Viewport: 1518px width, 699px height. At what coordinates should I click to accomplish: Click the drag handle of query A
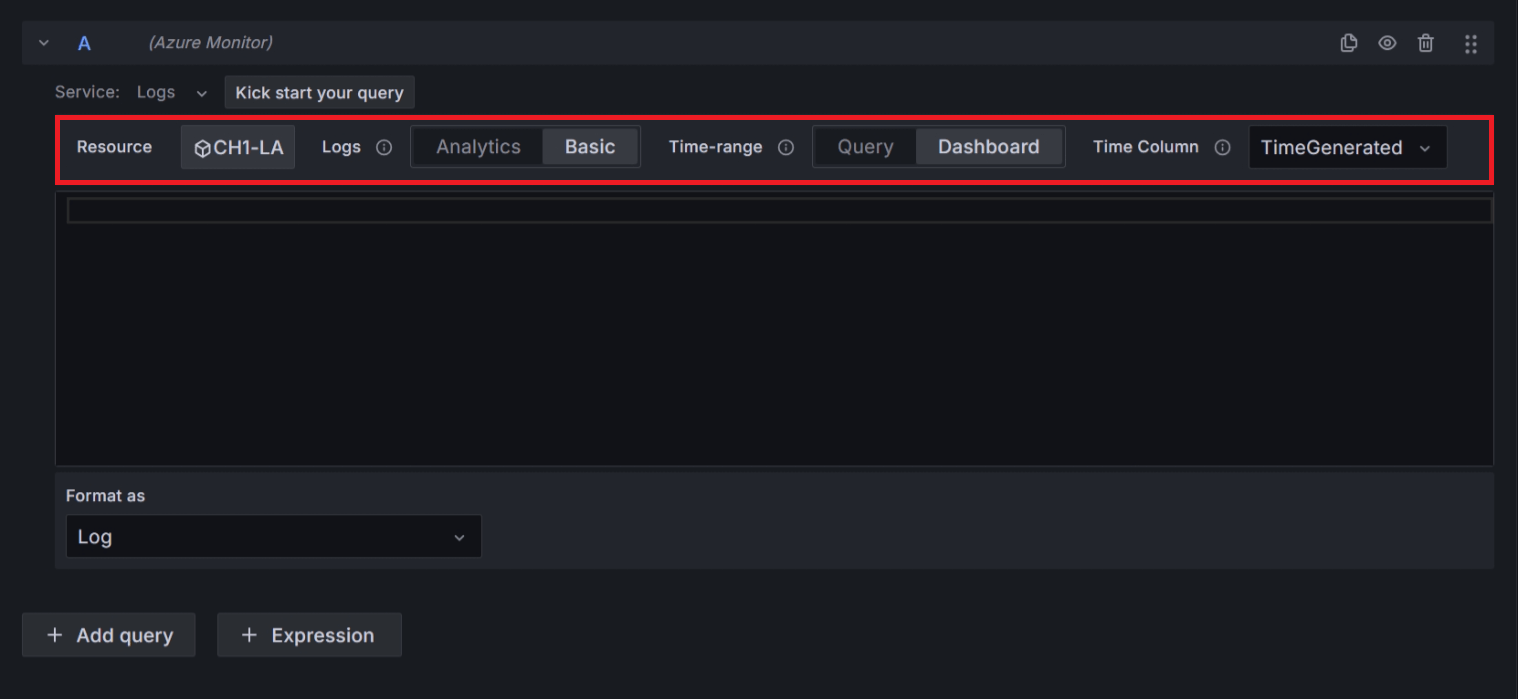pyautogui.click(x=1470, y=43)
